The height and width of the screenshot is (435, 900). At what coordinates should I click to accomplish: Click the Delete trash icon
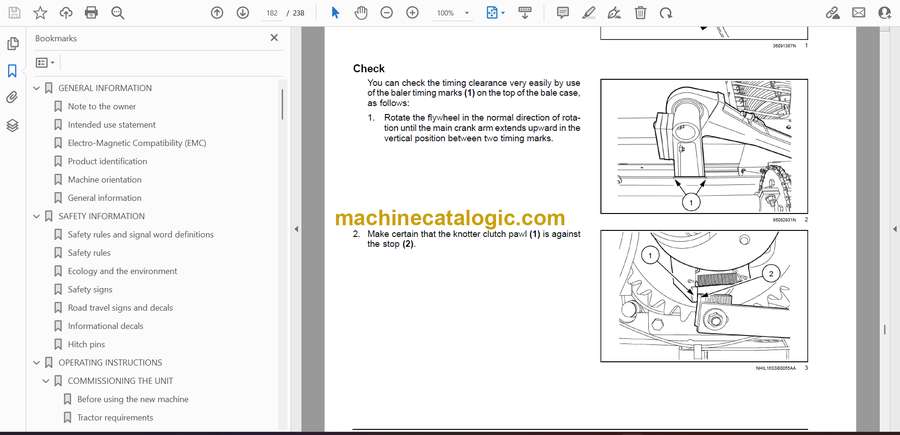coord(640,13)
